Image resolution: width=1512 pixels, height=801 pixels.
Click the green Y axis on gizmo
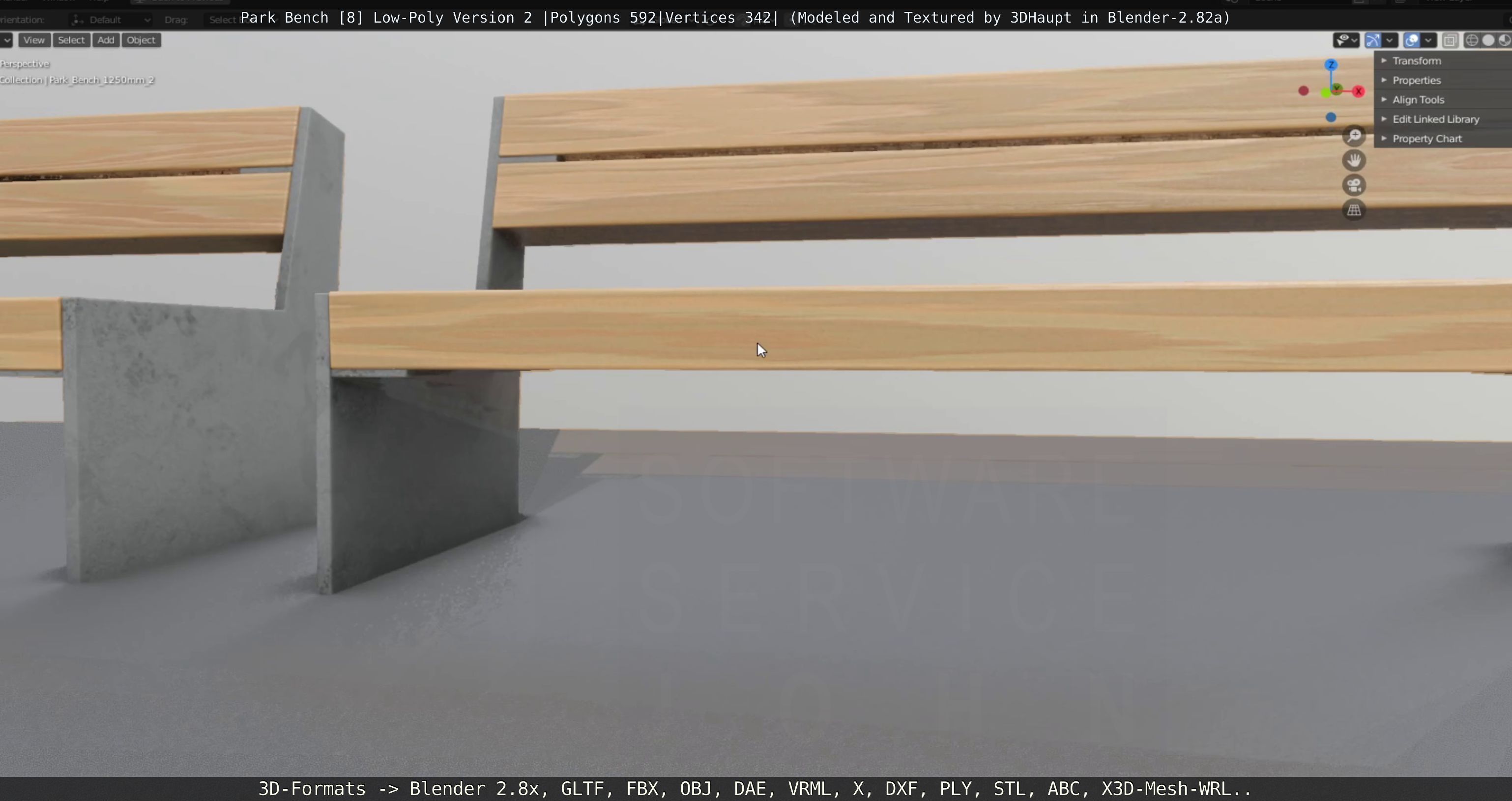(1337, 88)
